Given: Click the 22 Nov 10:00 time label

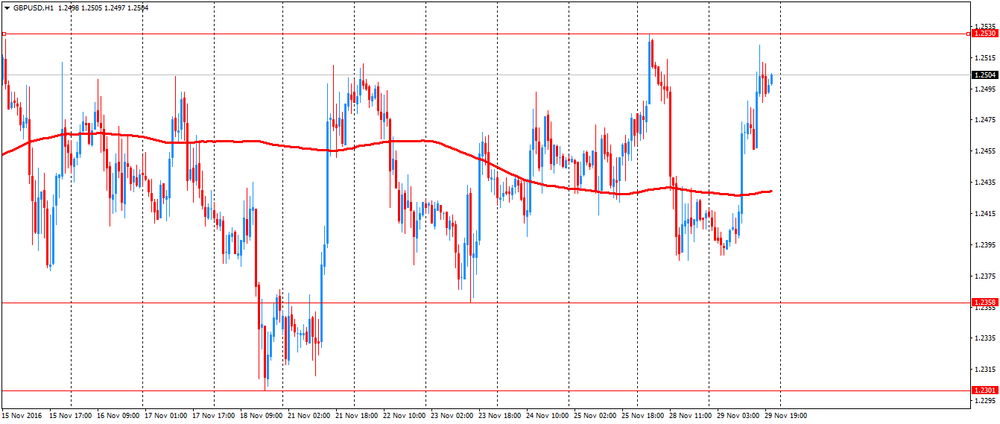Looking at the screenshot, I should [x=404, y=415].
